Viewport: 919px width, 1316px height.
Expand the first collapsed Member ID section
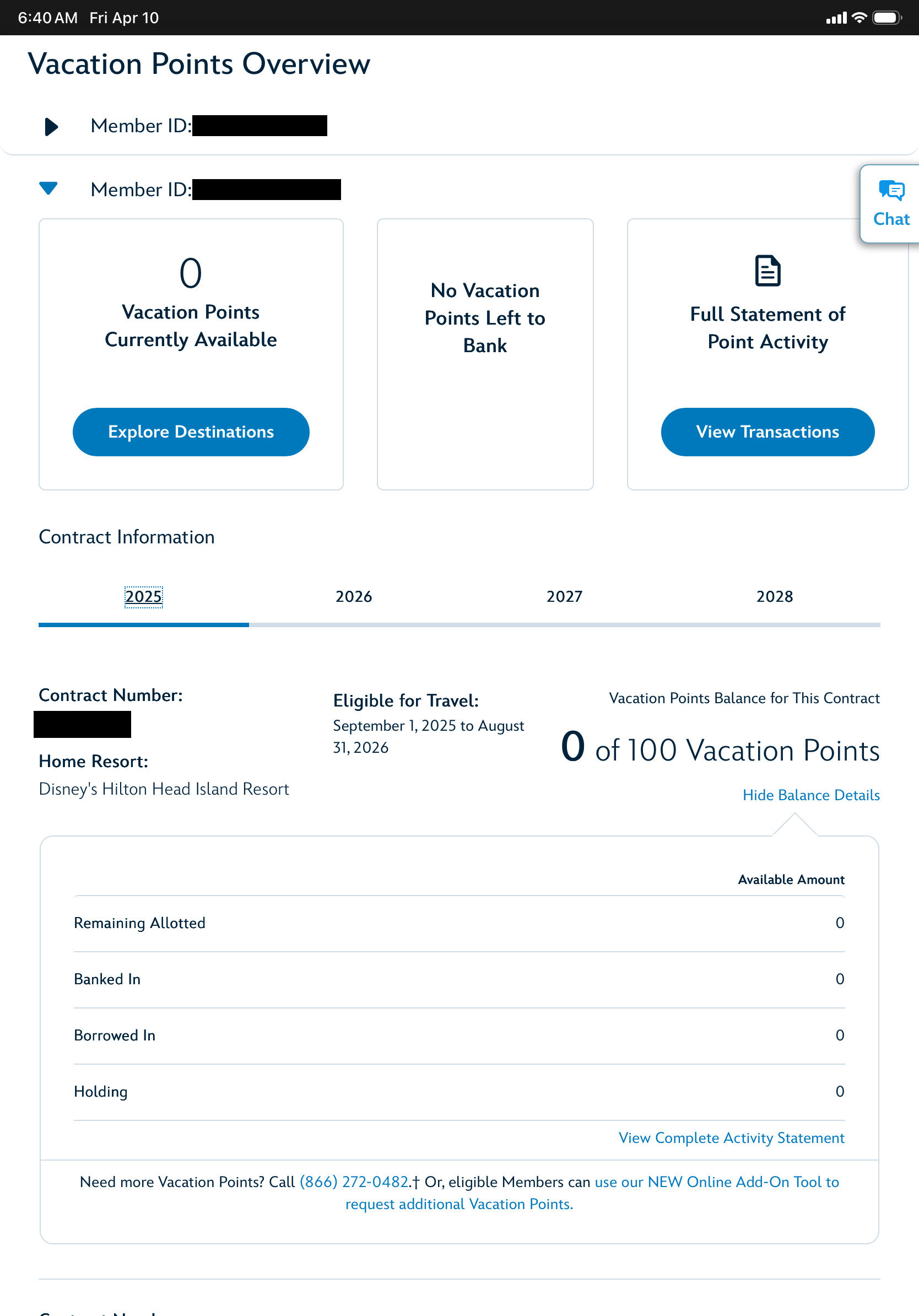point(52,126)
